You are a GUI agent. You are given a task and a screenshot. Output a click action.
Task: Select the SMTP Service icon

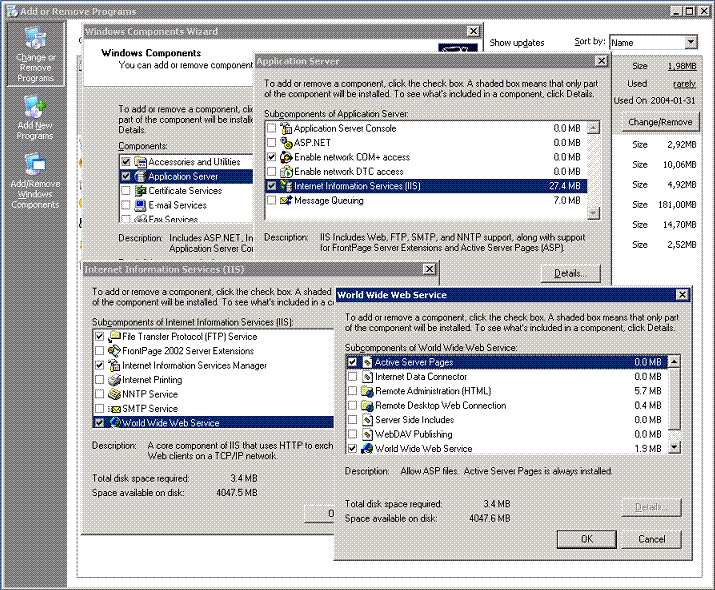click(114, 409)
